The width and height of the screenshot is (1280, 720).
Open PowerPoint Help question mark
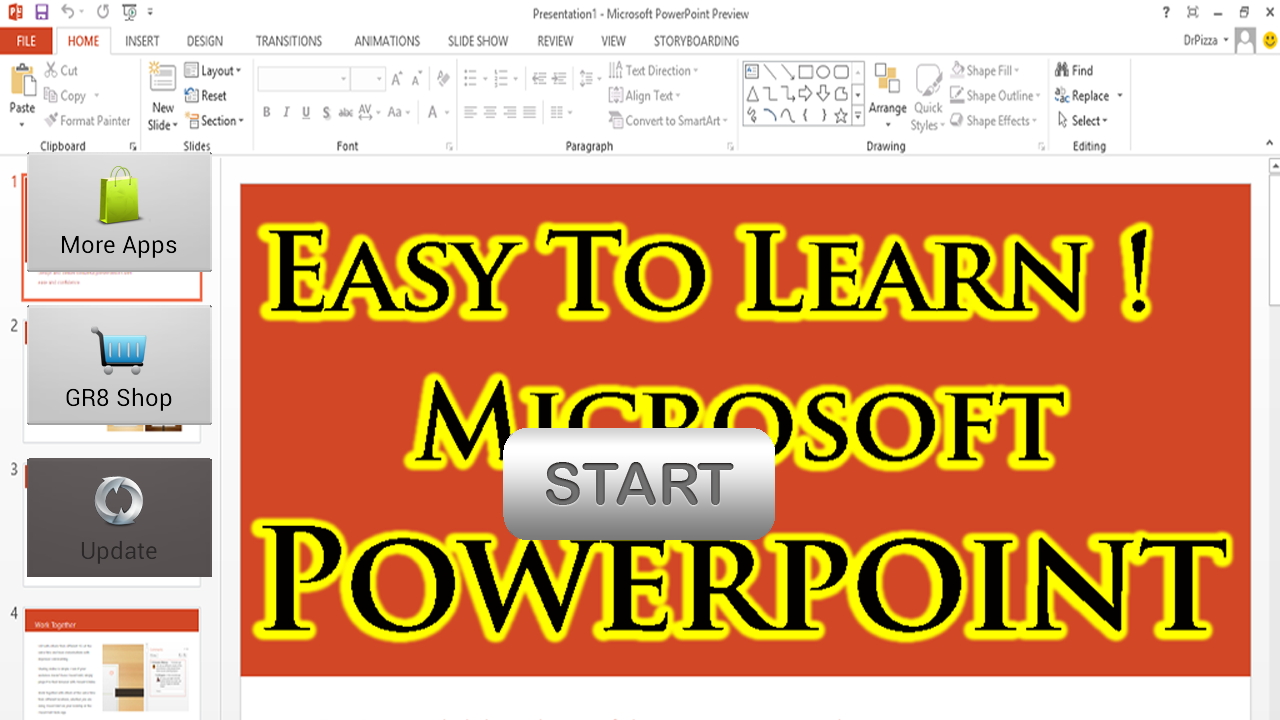1166,13
